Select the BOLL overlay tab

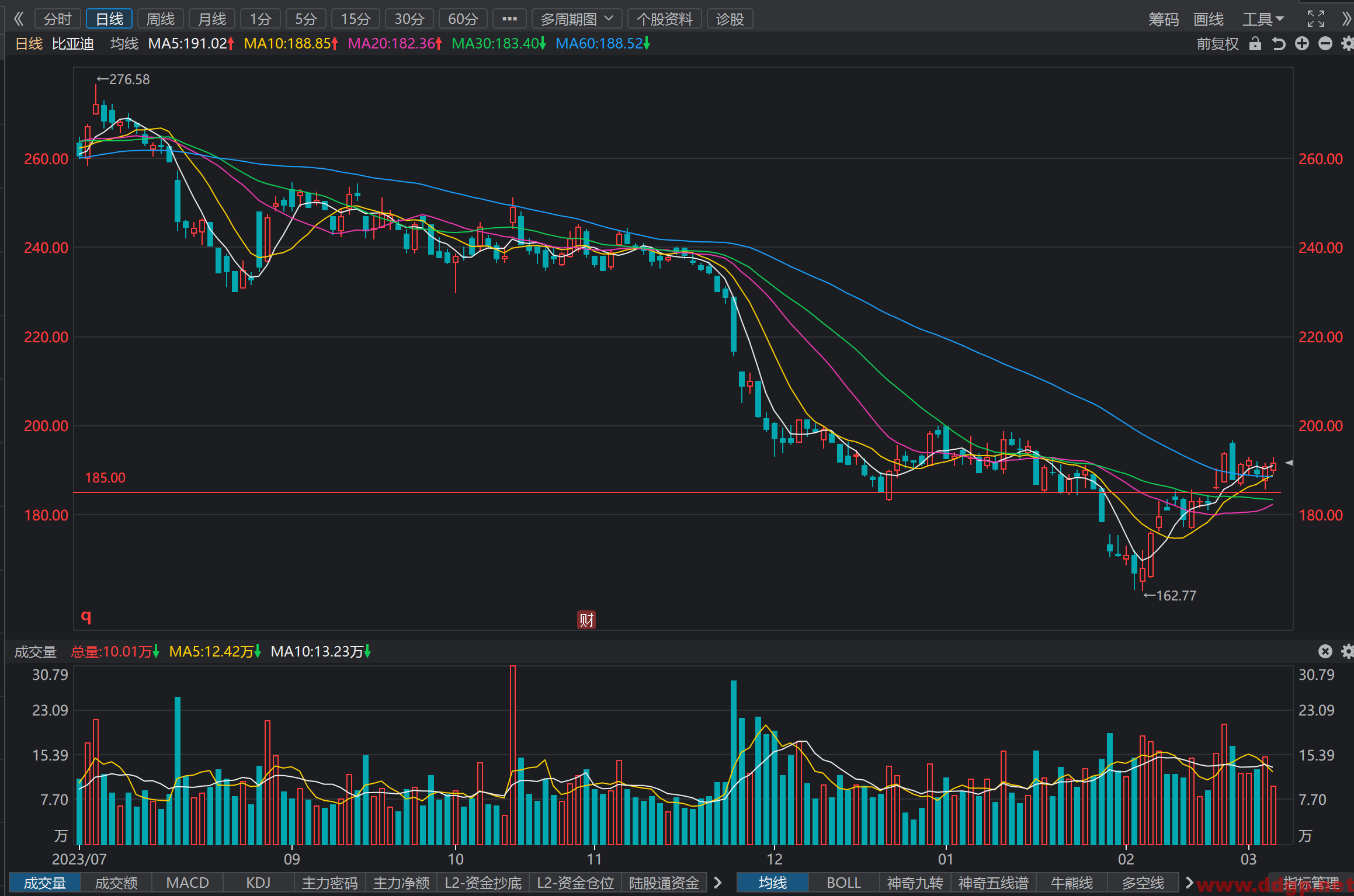tap(843, 883)
